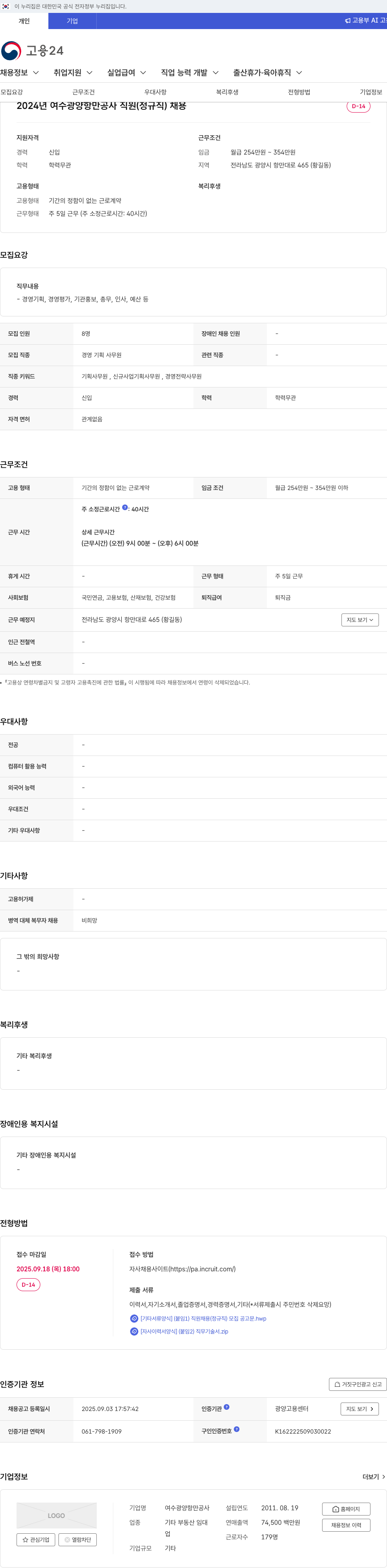Viewport: 387px width, 1568px height.
Task: Switch to the 개인 tab
Action: click(24, 21)
